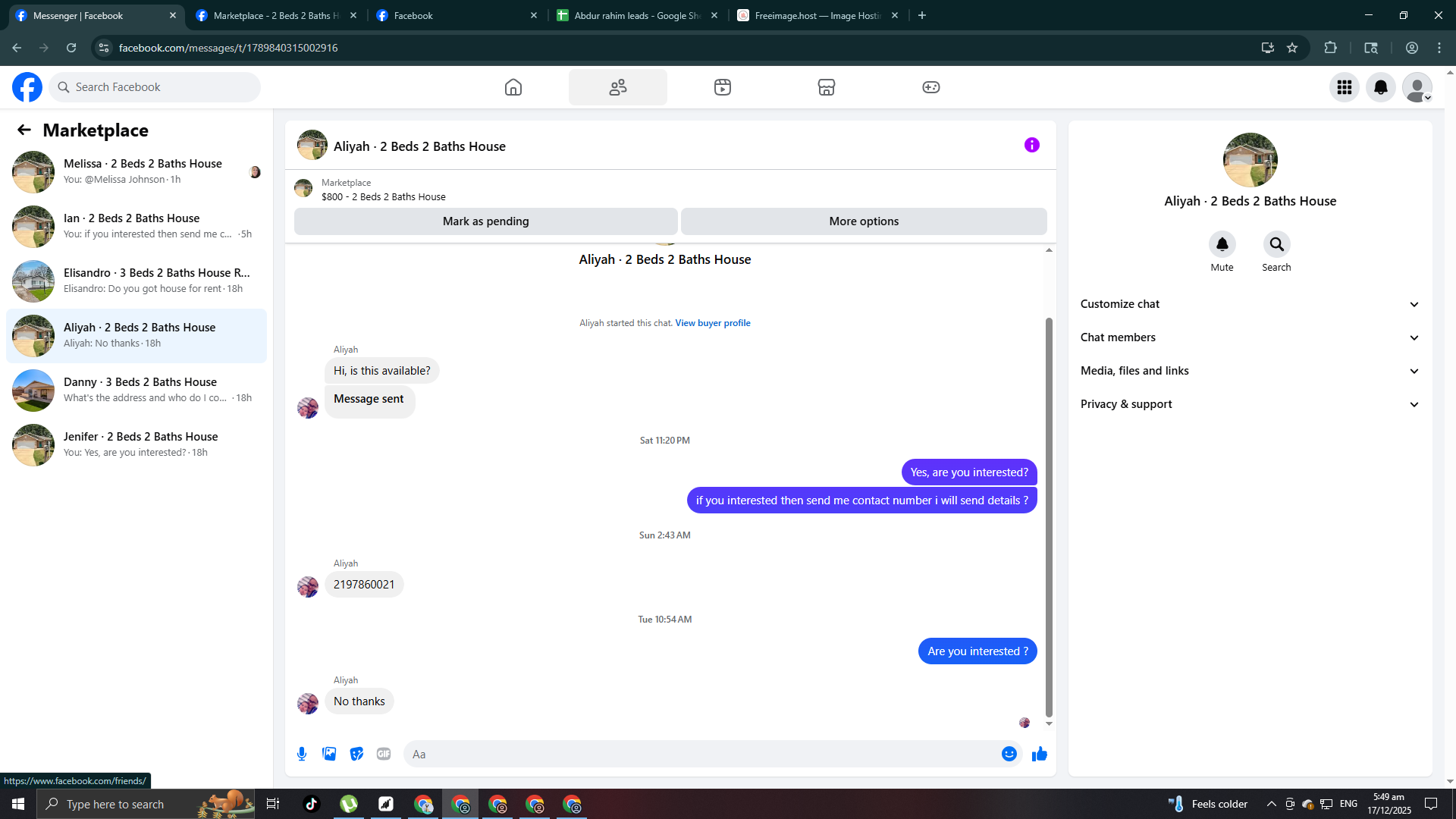The width and height of the screenshot is (1456, 819).
Task: Open the emoji picker in message box
Action: pyautogui.click(x=1009, y=754)
